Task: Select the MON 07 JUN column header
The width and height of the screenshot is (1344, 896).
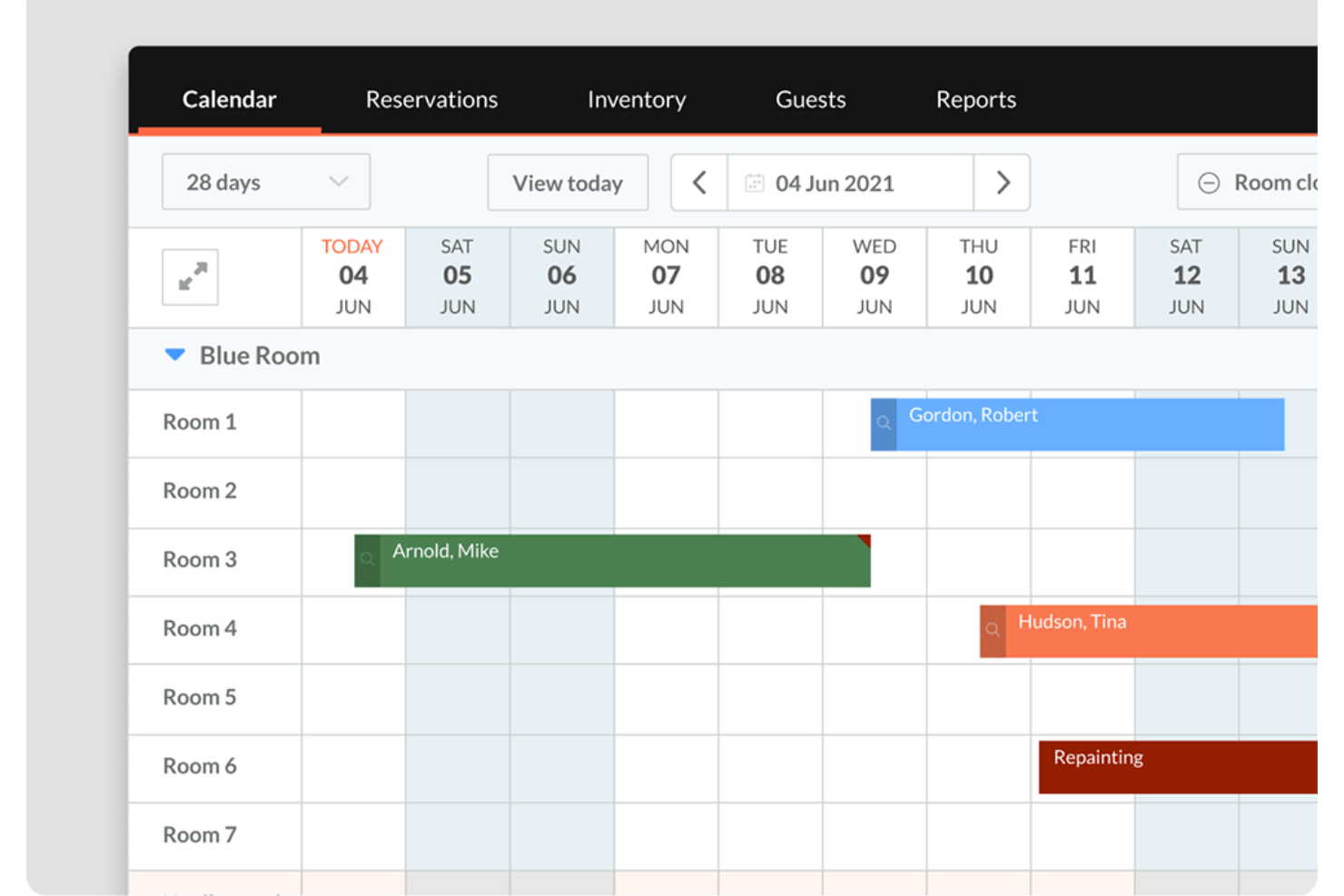Action: tap(666, 277)
